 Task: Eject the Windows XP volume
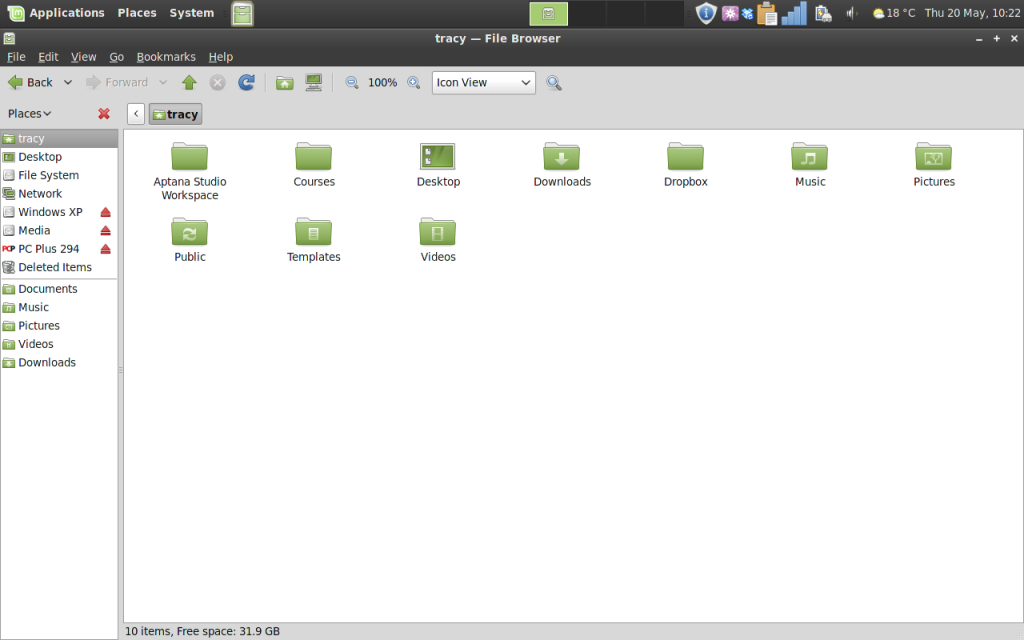(x=107, y=212)
